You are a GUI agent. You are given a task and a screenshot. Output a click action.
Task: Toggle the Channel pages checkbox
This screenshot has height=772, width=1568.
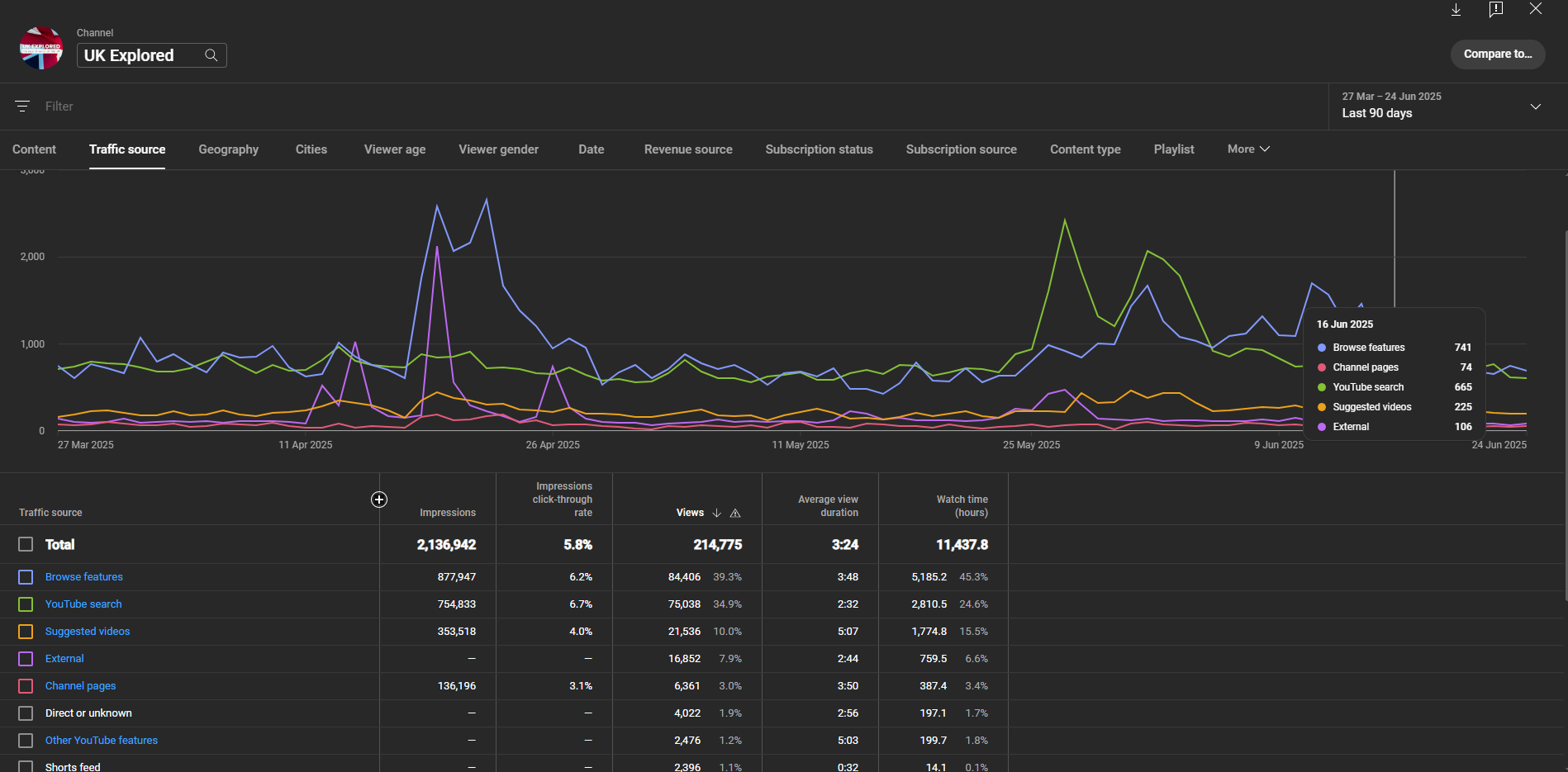(26, 686)
